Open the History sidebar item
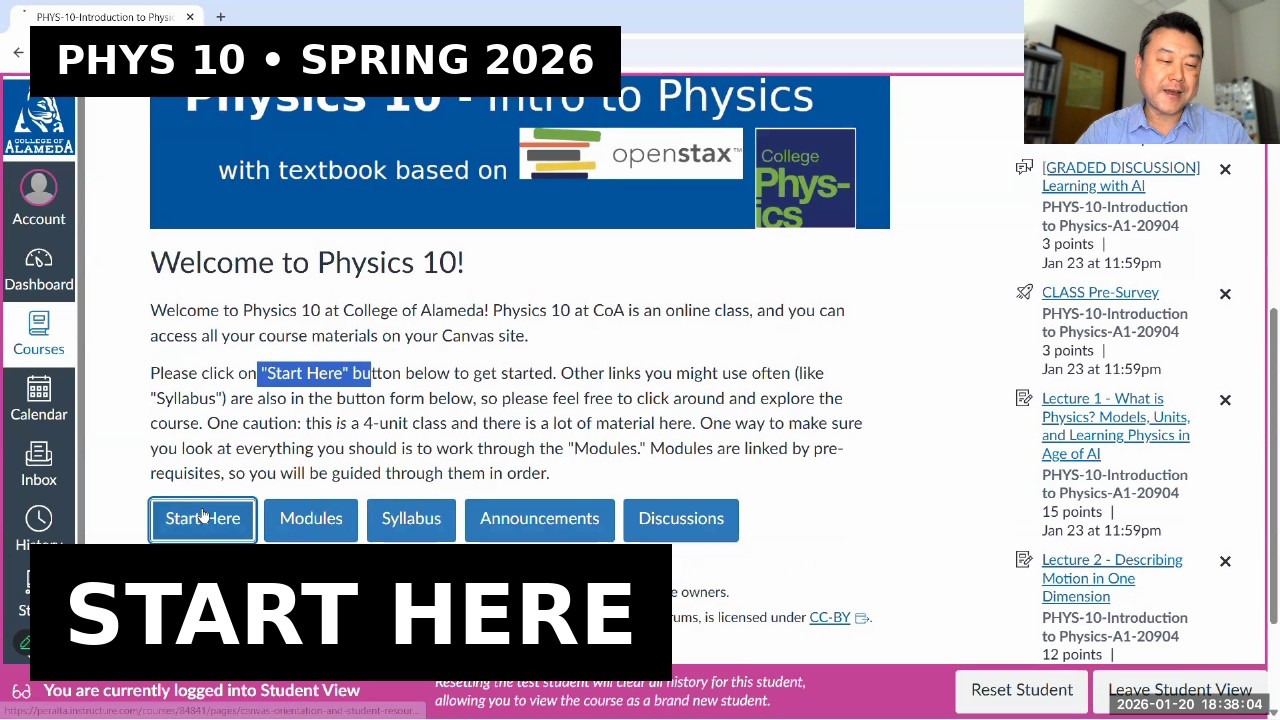Image resolution: width=1280 pixels, height=720 pixels. (x=39, y=526)
